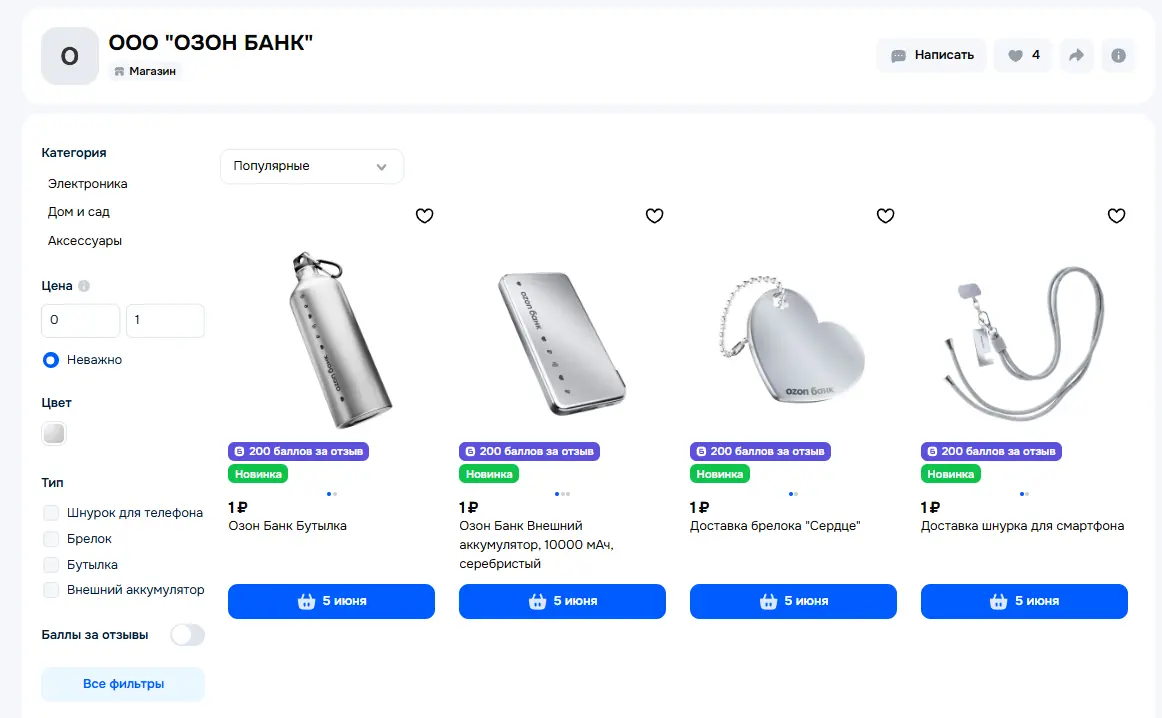Add Озон Банк Бутылка to cart
Viewport: 1162px width, 718px height.
(331, 601)
